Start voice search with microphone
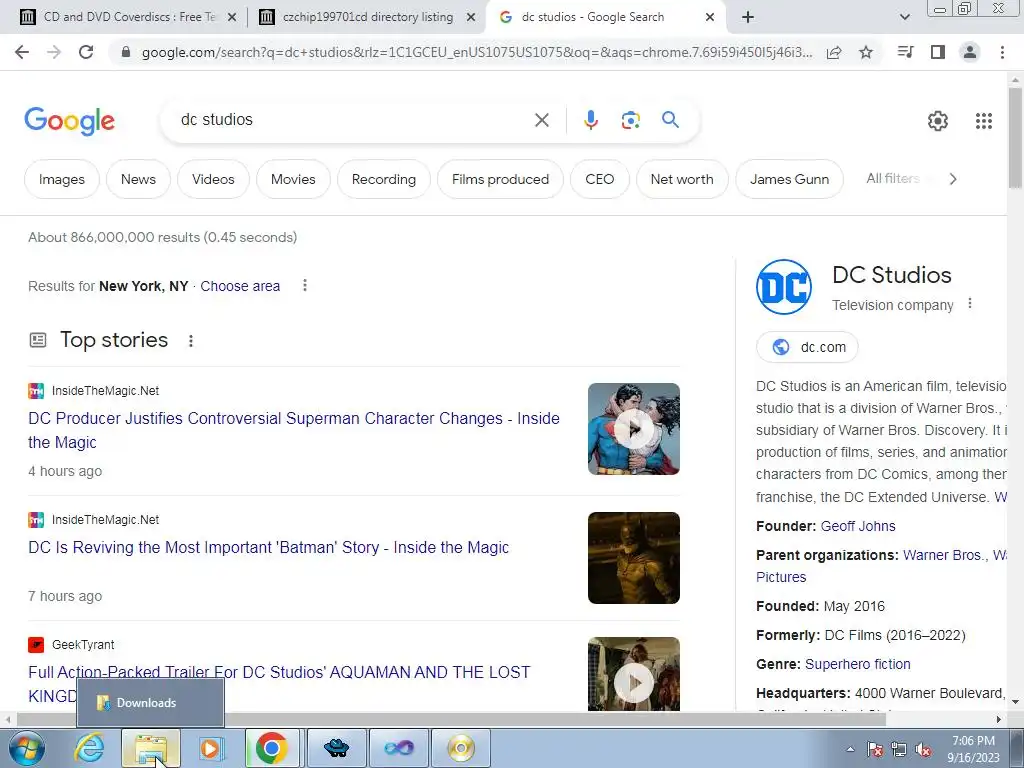Viewport: 1024px width, 768px height. pos(590,120)
